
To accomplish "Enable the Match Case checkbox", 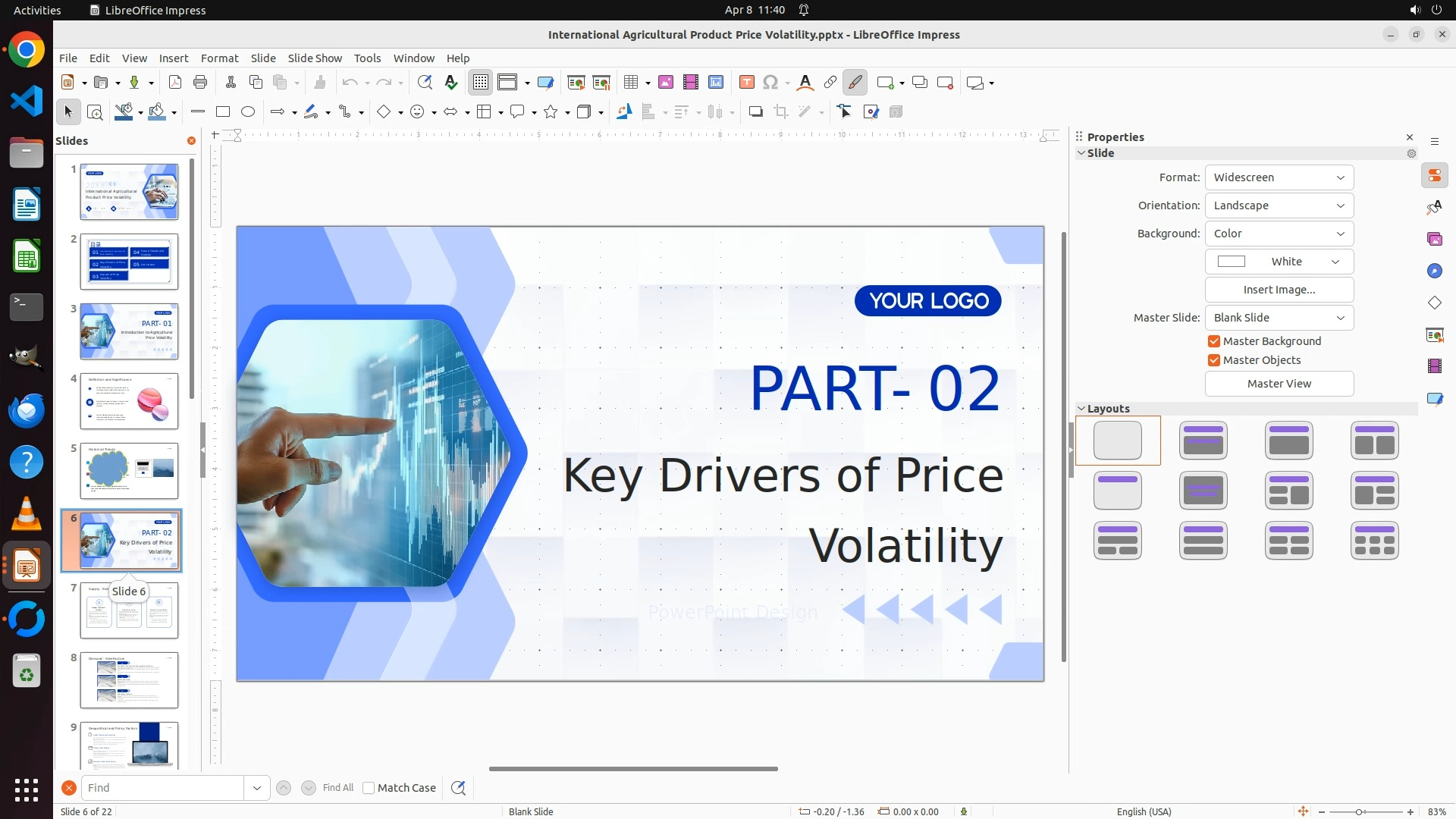I will pos(369,788).
